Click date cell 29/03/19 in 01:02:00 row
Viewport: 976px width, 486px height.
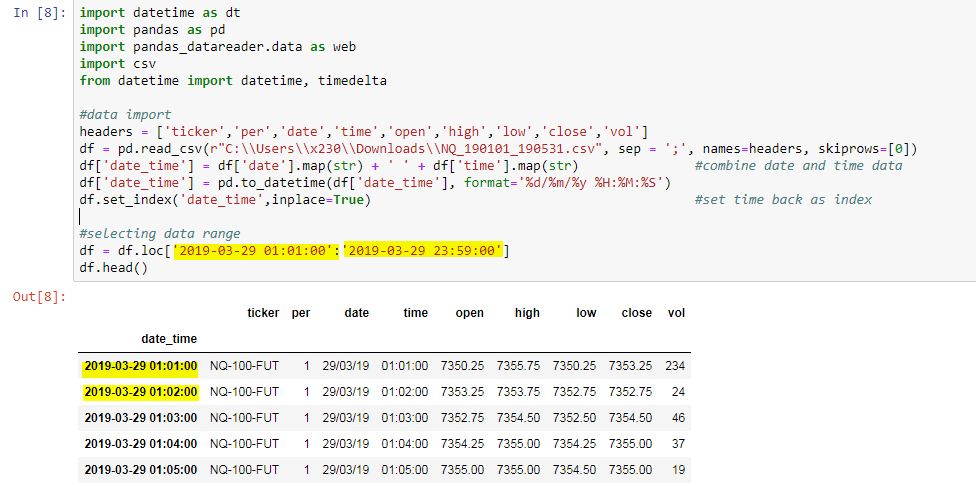click(x=345, y=392)
